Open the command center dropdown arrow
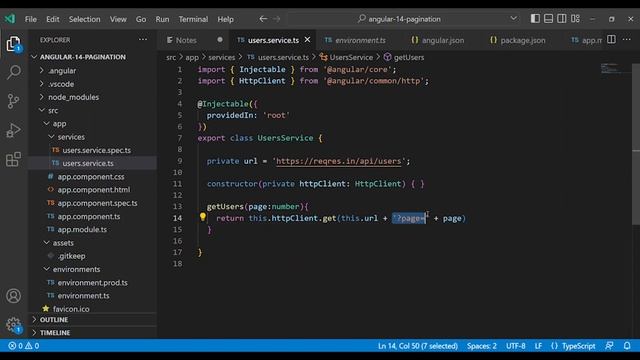The image size is (640, 360). 513,18
